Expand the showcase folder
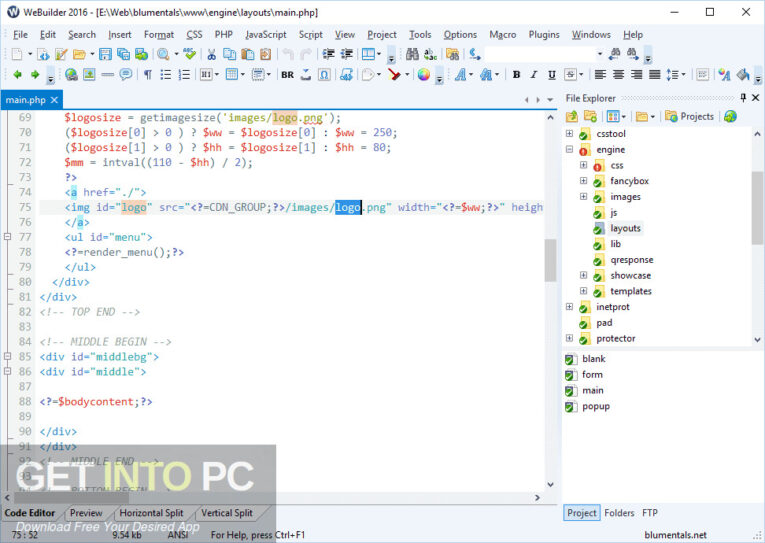This screenshot has width=765, height=543. (584, 275)
